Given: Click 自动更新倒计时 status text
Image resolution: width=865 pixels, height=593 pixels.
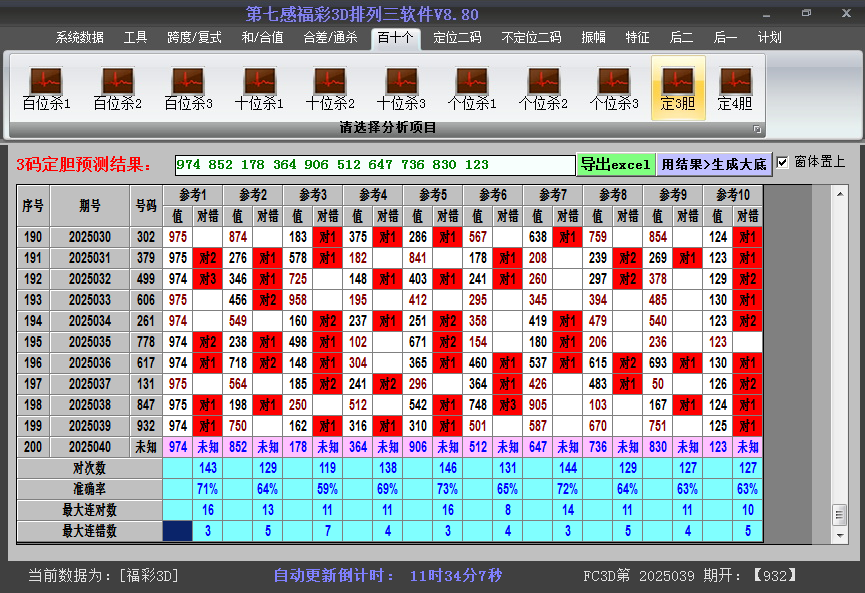Looking at the screenshot, I should pos(388,576).
